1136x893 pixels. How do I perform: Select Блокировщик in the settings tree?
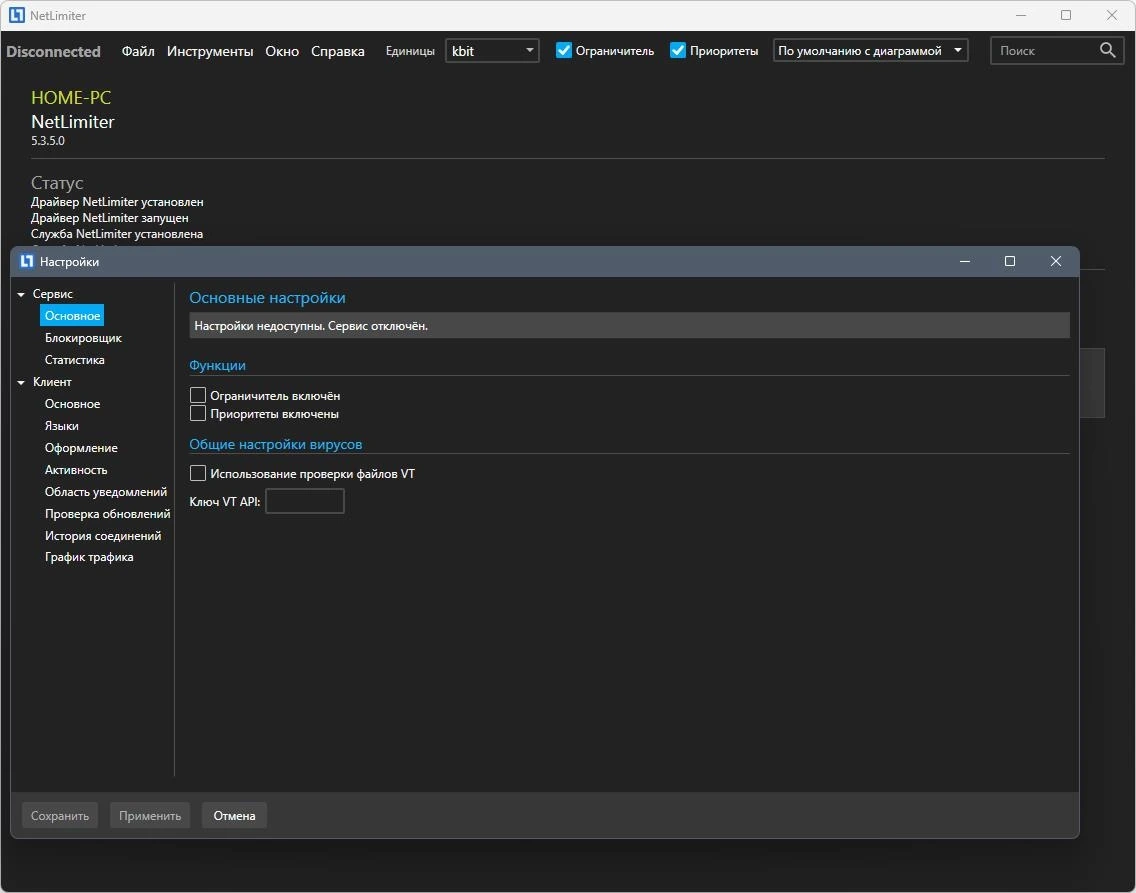tap(83, 338)
